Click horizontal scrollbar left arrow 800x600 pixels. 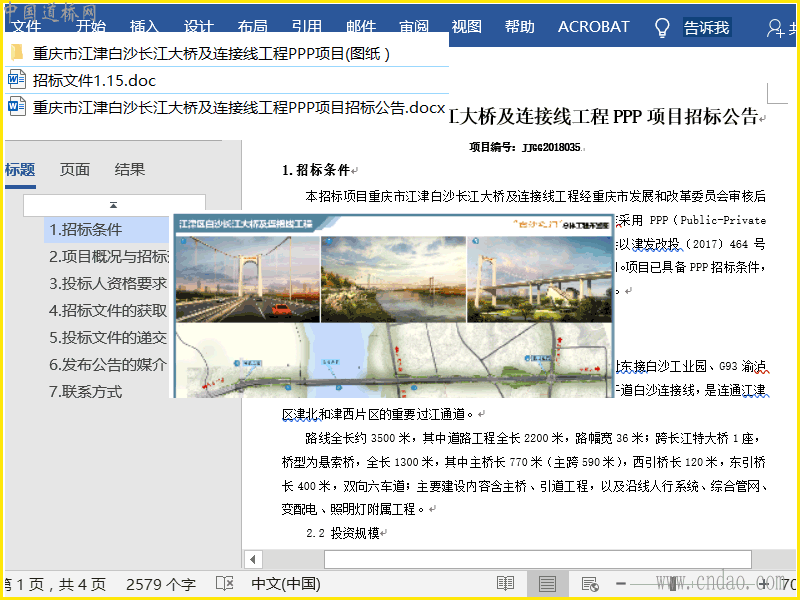pos(253,560)
